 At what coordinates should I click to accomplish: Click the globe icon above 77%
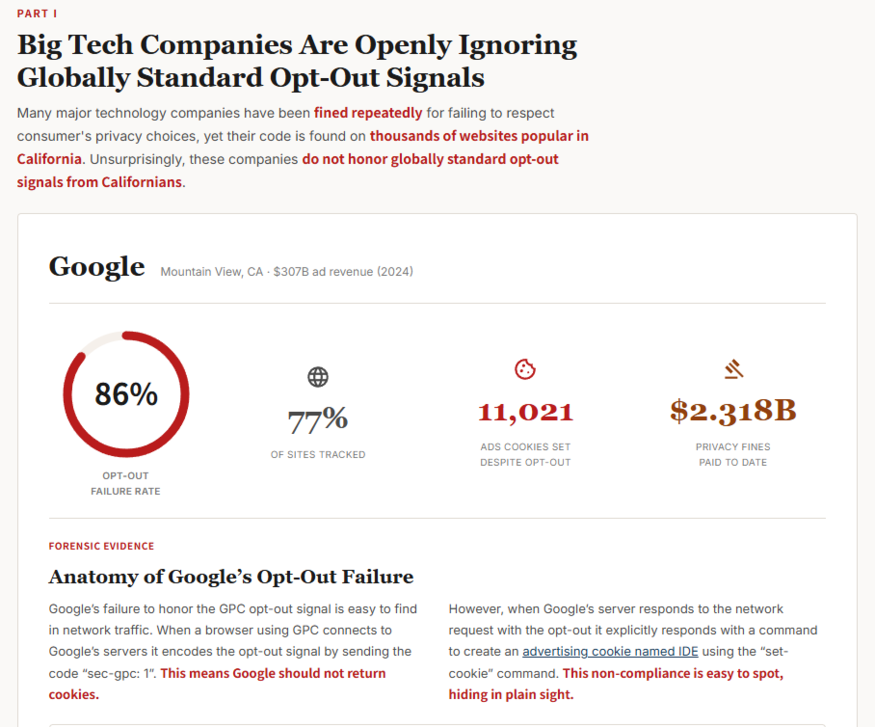318,377
